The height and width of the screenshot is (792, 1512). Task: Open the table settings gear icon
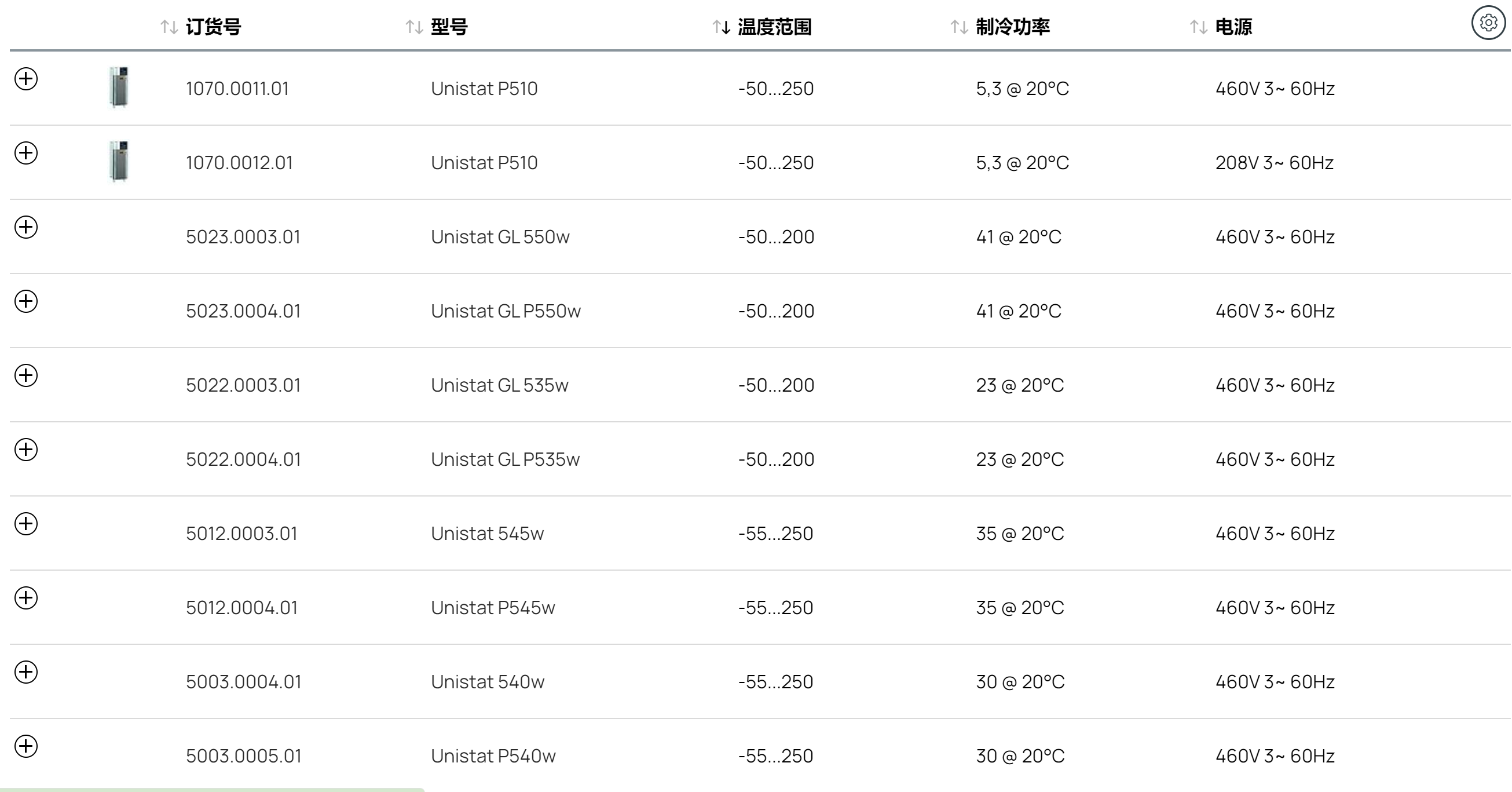pos(1488,23)
